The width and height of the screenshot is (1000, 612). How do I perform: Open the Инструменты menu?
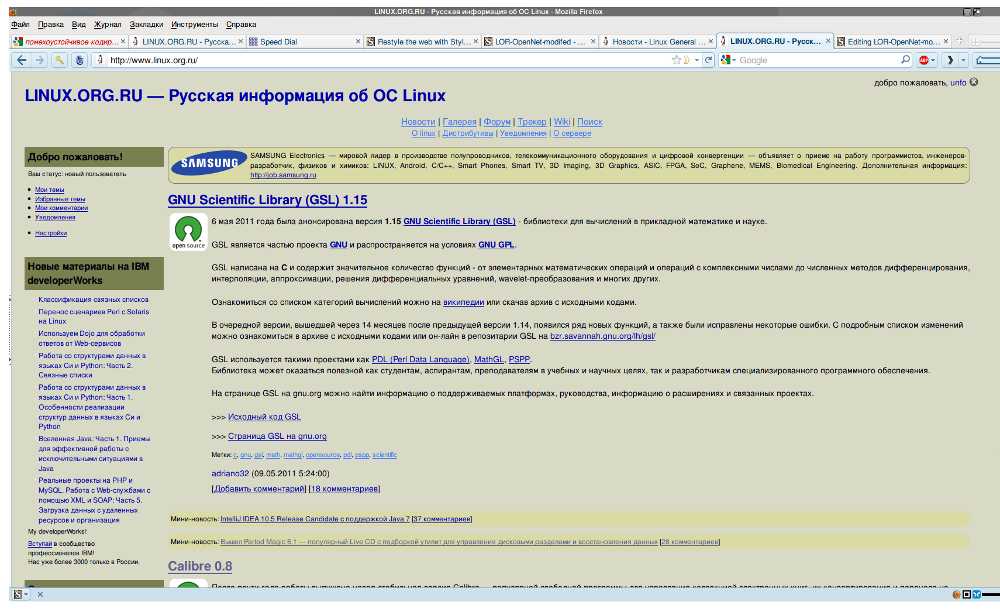195,24
